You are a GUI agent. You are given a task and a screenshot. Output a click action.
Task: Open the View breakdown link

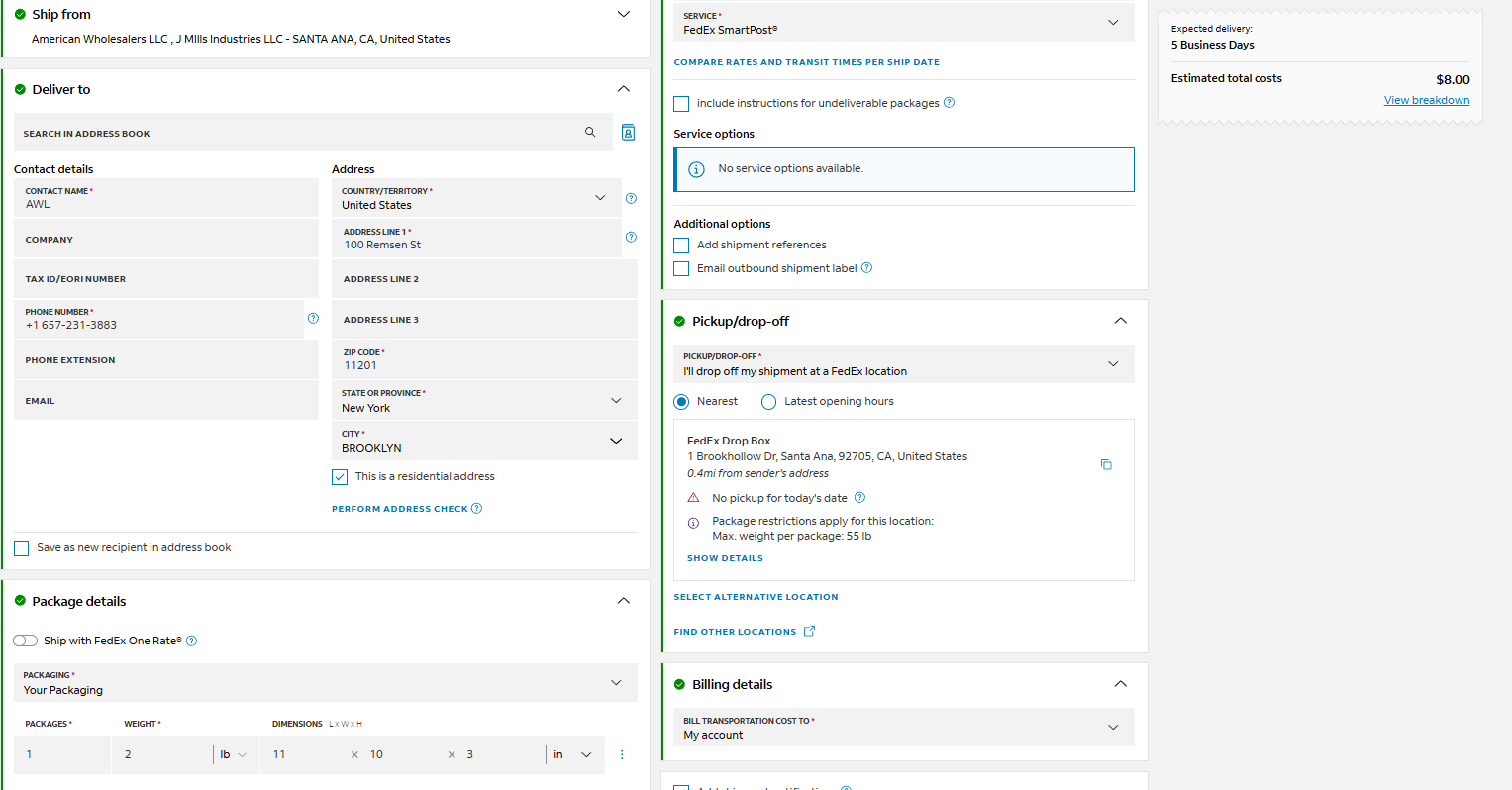pyautogui.click(x=1427, y=100)
